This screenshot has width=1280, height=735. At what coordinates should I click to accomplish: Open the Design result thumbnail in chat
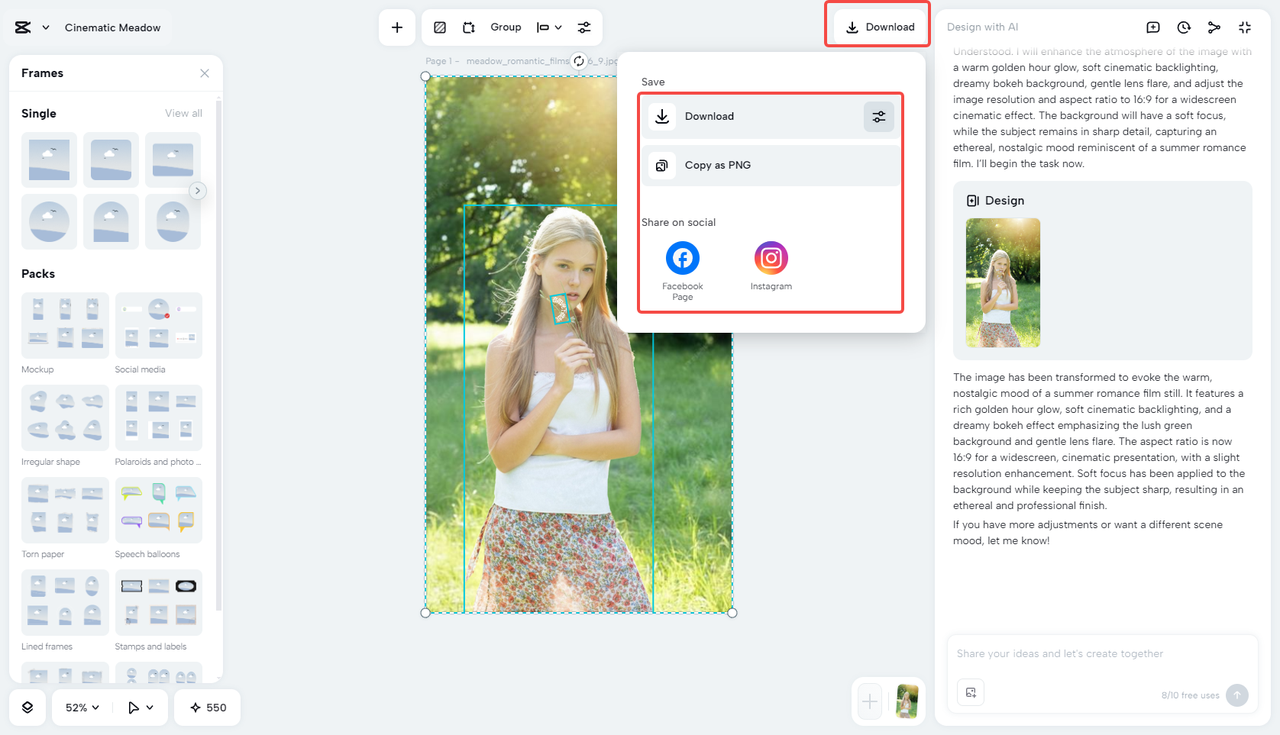(1003, 283)
